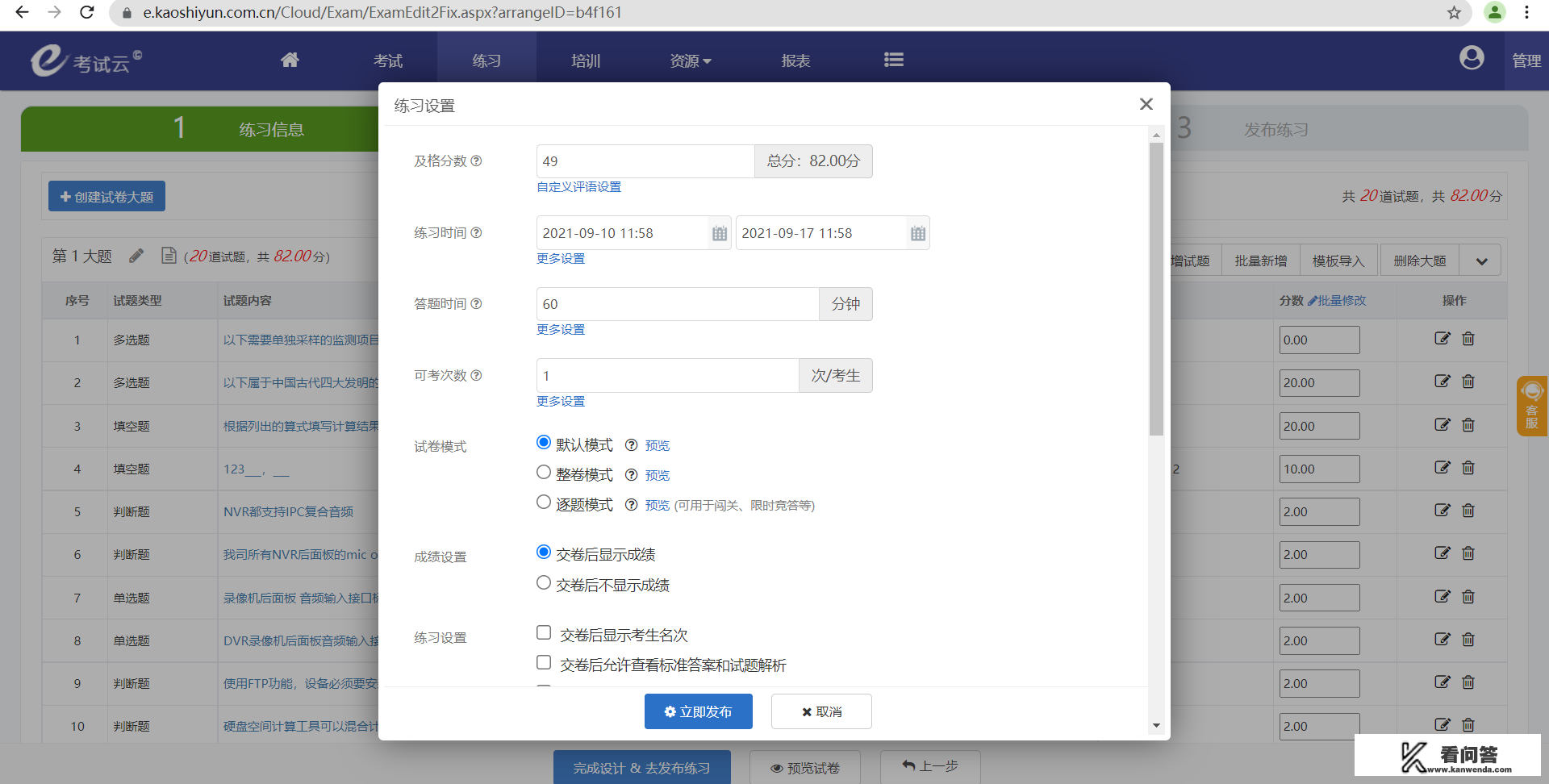Delete question in row 3 with trash
This screenshot has height=784, width=1549.
point(1468,425)
